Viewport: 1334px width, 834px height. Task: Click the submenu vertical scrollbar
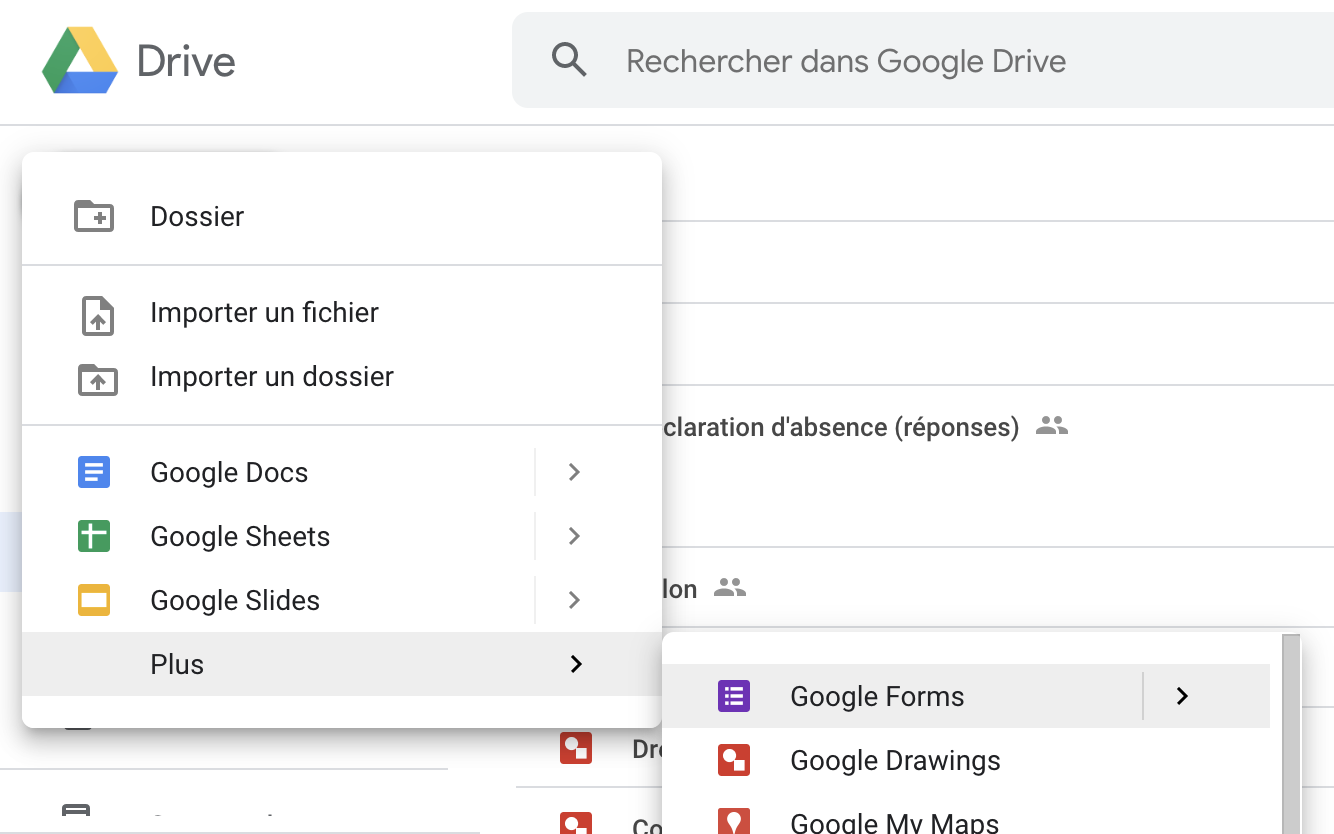tap(1291, 734)
